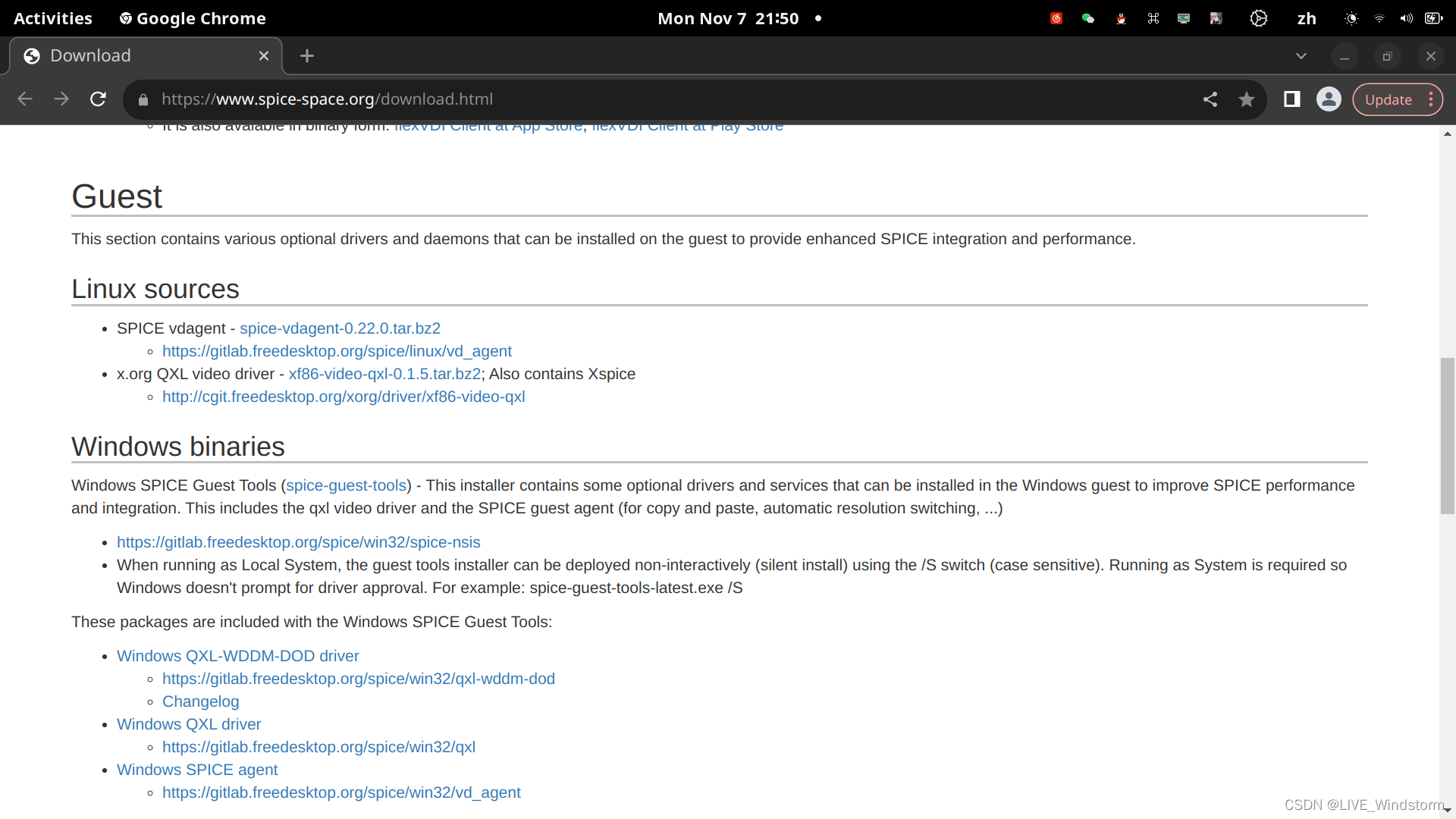Open a new tab with plus icon

(x=306, y=55)
